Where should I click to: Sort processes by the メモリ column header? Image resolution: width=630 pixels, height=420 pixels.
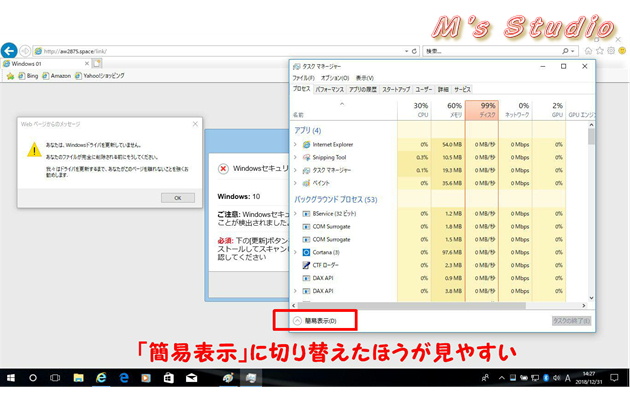[448, 110]
